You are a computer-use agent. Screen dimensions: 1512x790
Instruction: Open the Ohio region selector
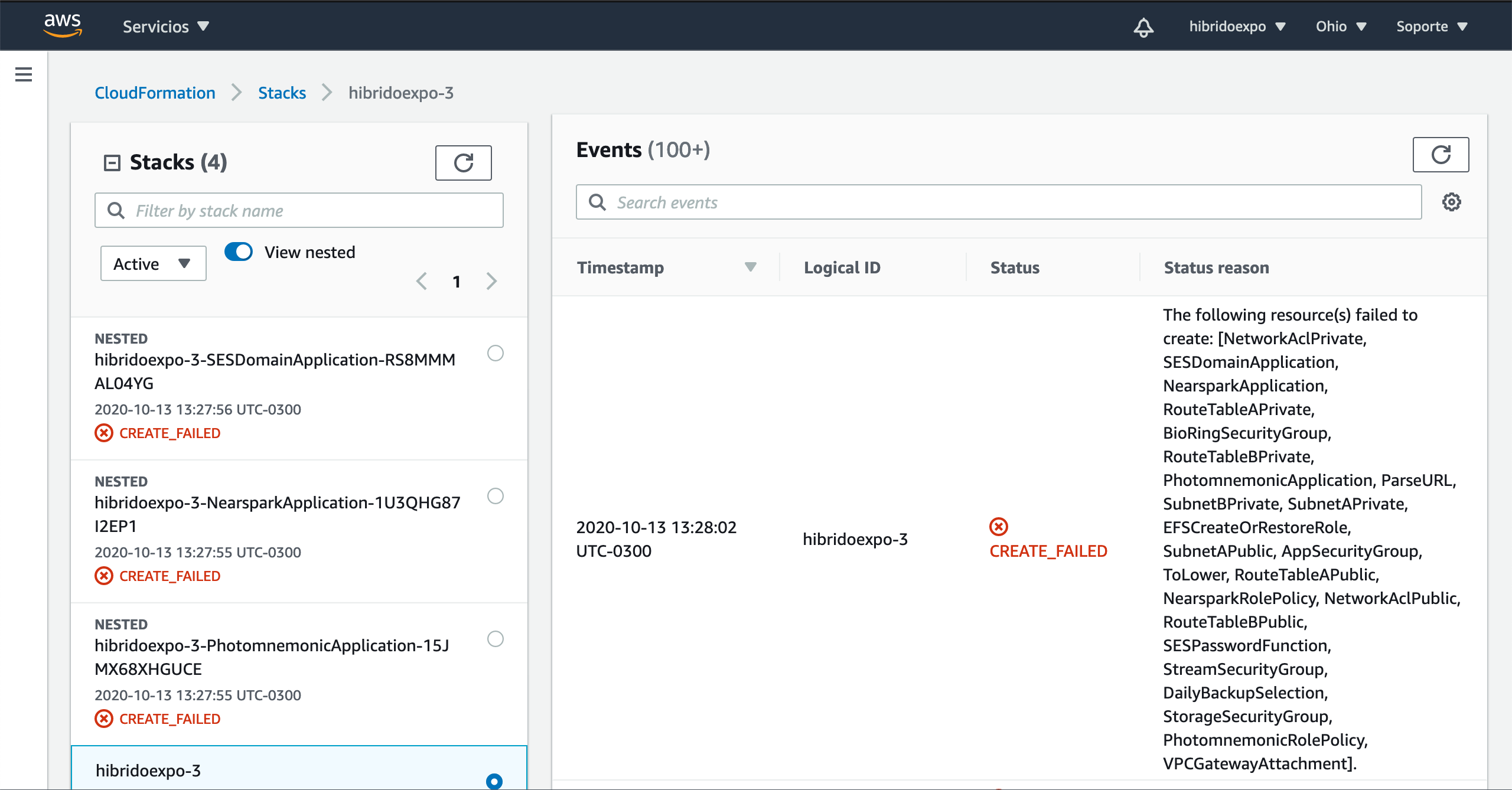(x=1341, y=27)
